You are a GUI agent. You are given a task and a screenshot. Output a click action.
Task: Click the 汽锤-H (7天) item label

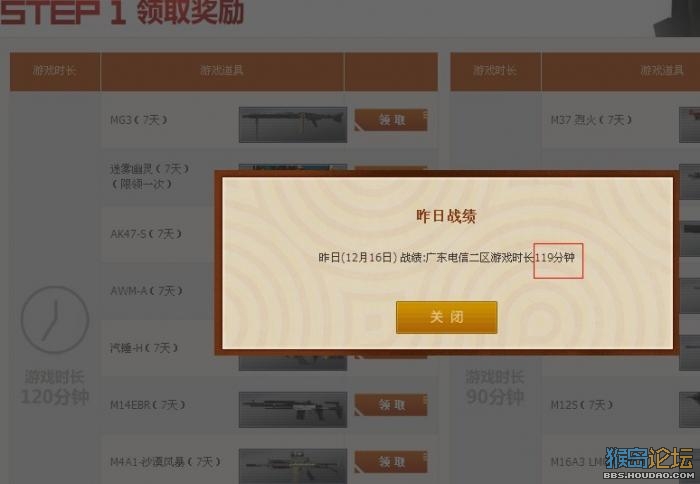[x=144, y=347]
